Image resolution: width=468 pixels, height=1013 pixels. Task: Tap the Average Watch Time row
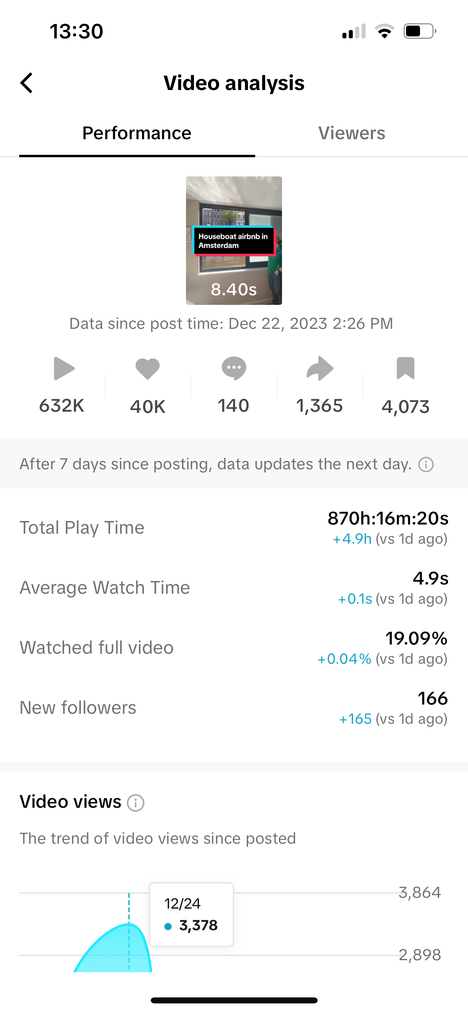[x=233, y=588]
